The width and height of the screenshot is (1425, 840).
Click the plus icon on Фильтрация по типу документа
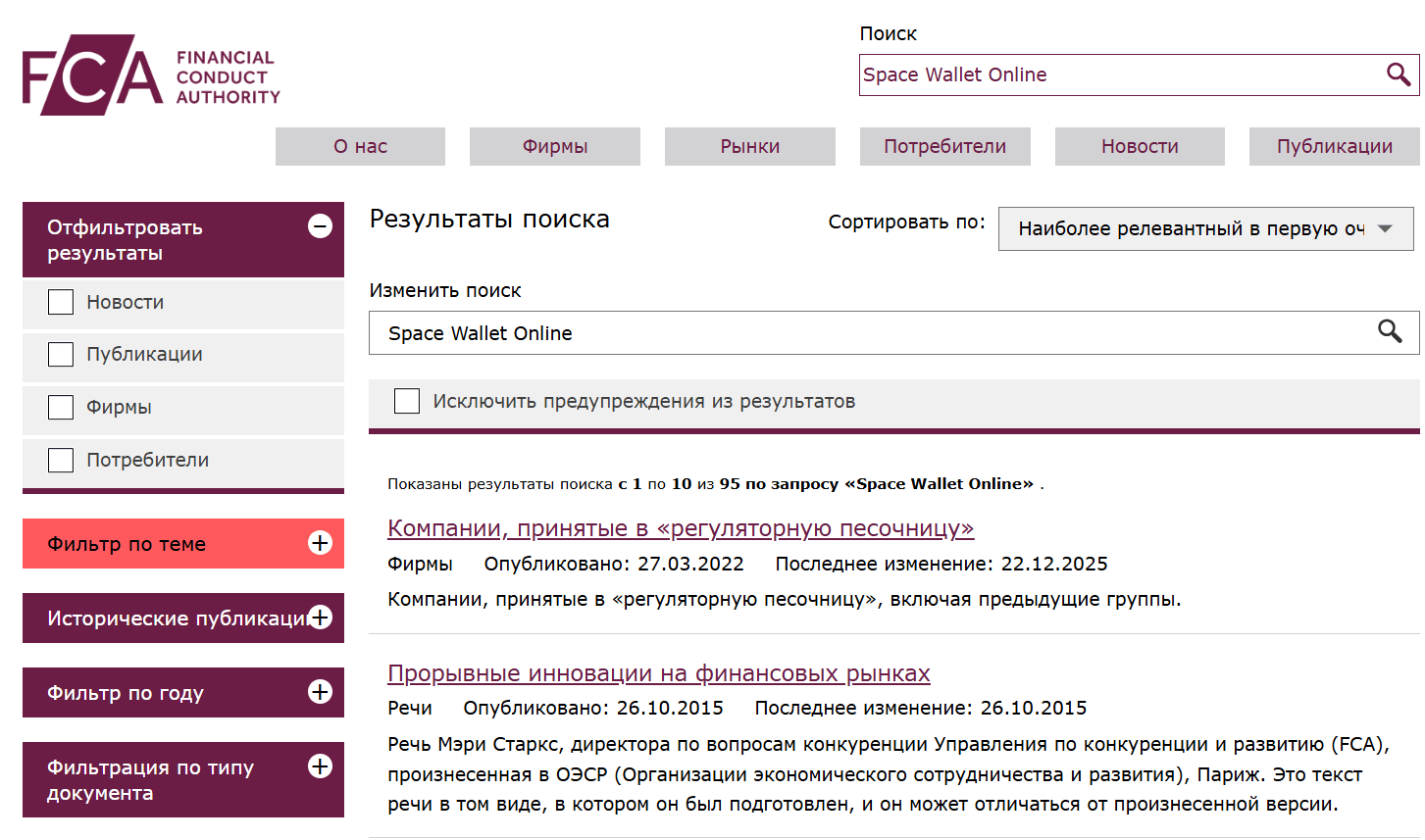click(x=320, y=767)
